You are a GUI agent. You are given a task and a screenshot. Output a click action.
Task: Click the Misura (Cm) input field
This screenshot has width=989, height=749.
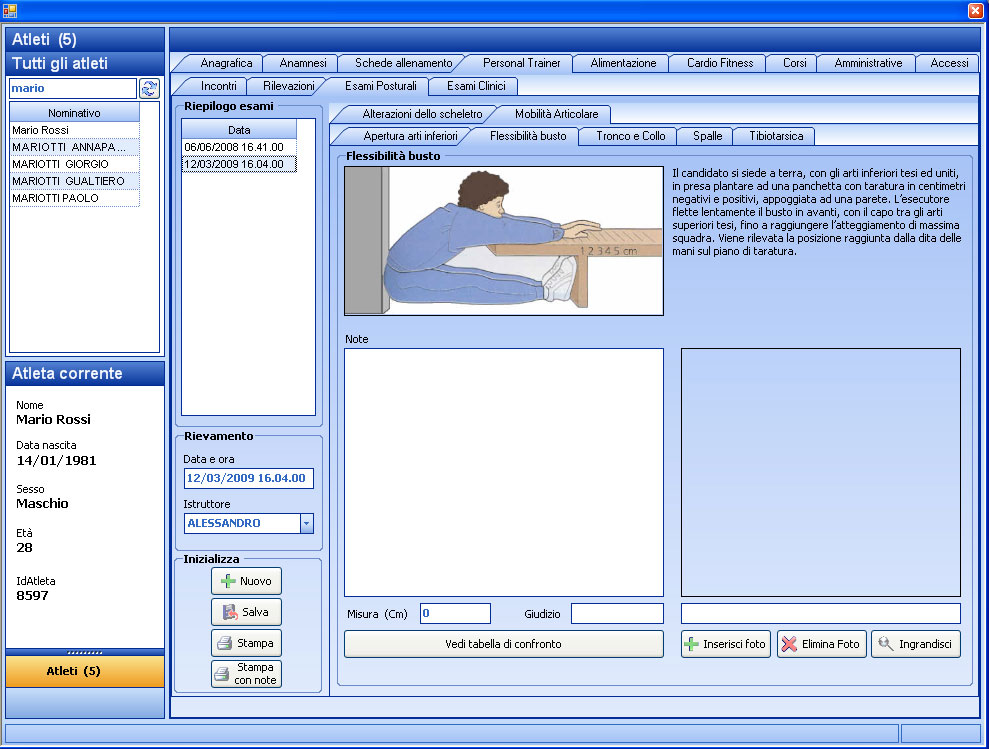point(455,613)
